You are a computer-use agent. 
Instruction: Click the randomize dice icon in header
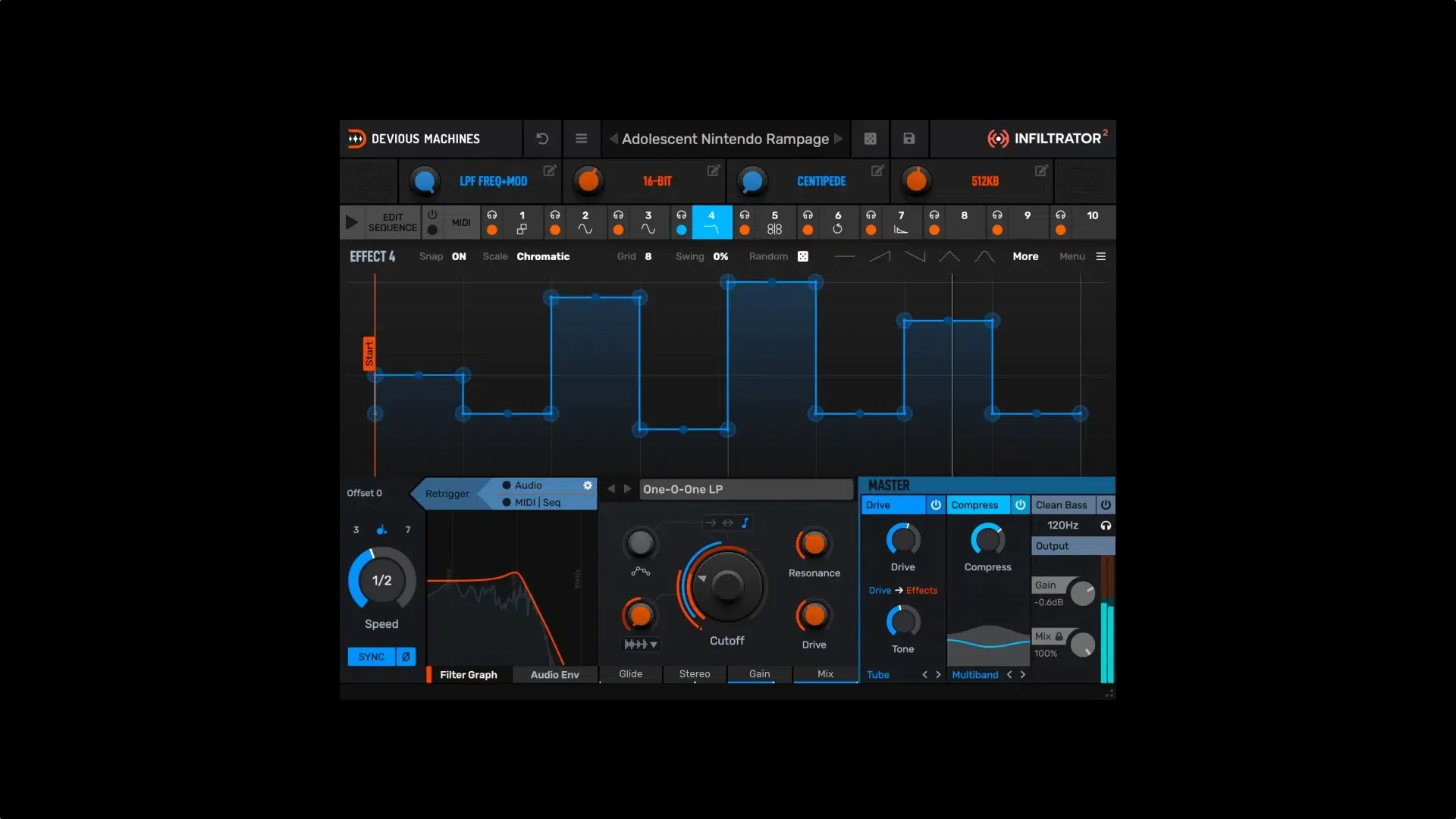tap(870, 139)
